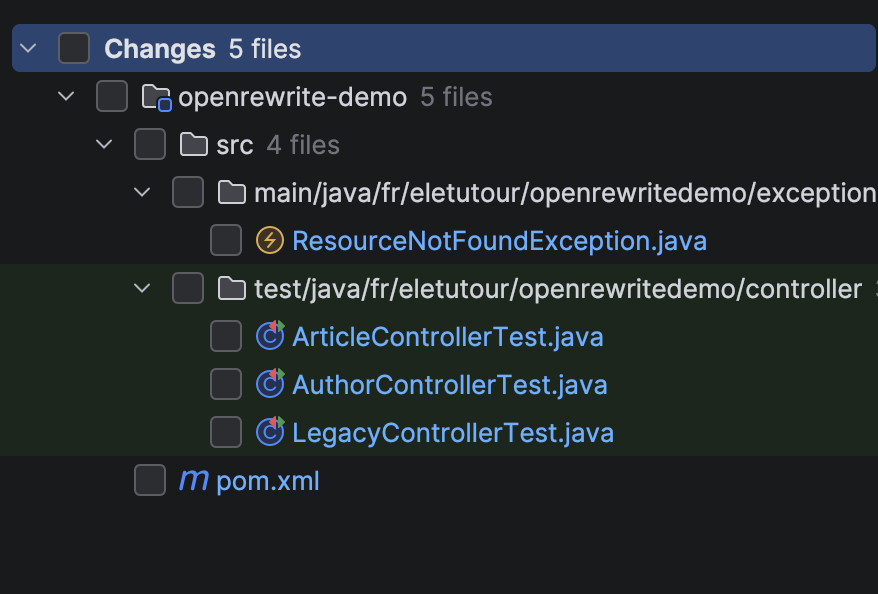Open AuthorControllerTest.java file entry

click(x=449, y=385)
